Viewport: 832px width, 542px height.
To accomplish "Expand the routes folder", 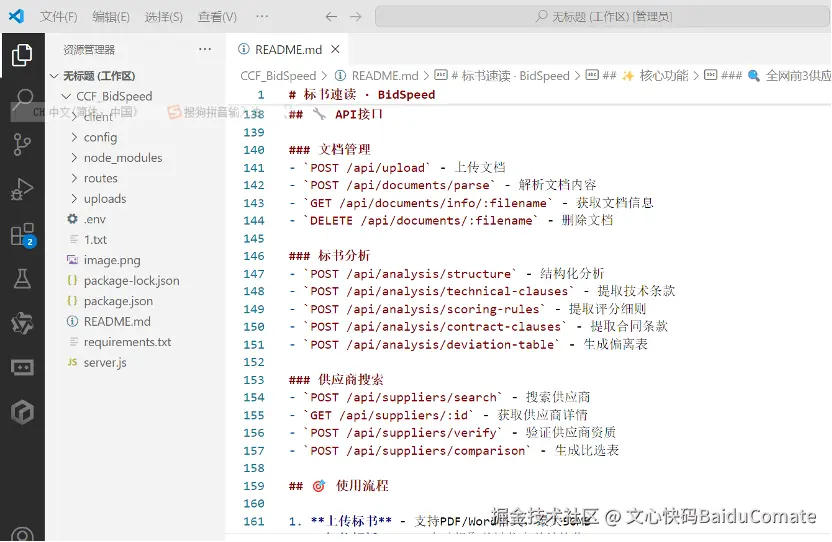I will tap(74, 178).
